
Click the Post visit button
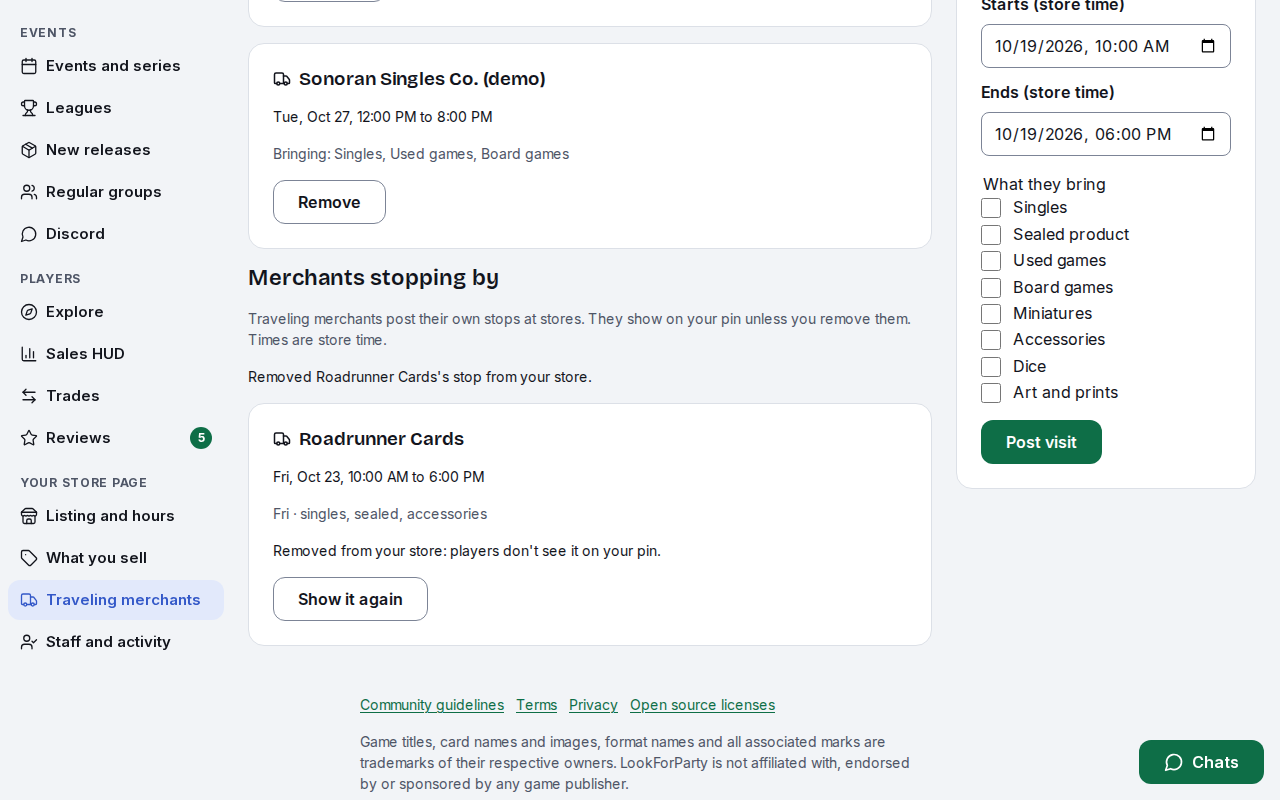coord(1041,442)
